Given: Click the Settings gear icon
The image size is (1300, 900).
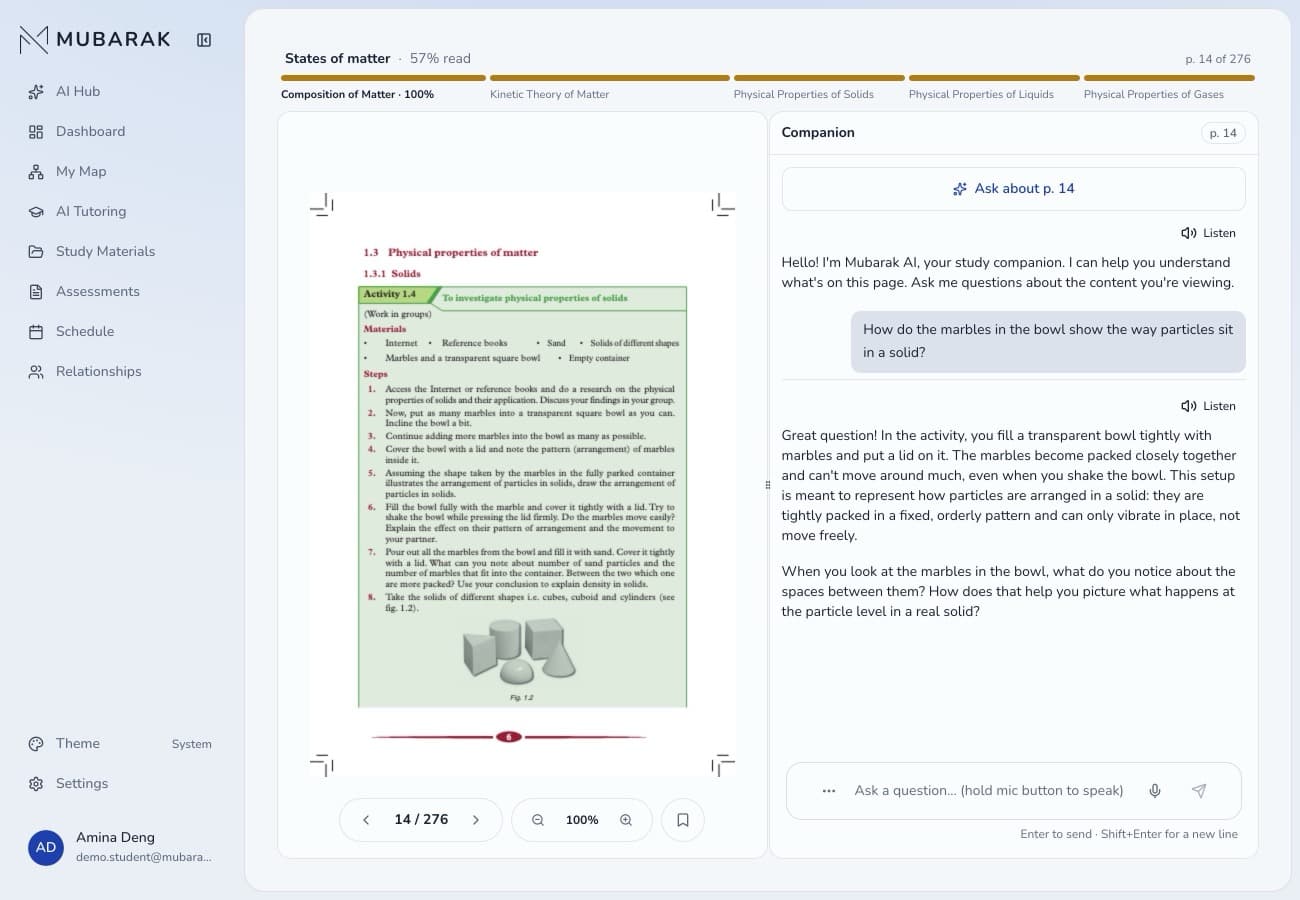Looking at the screenshot, I should click(x=36, y=783).
